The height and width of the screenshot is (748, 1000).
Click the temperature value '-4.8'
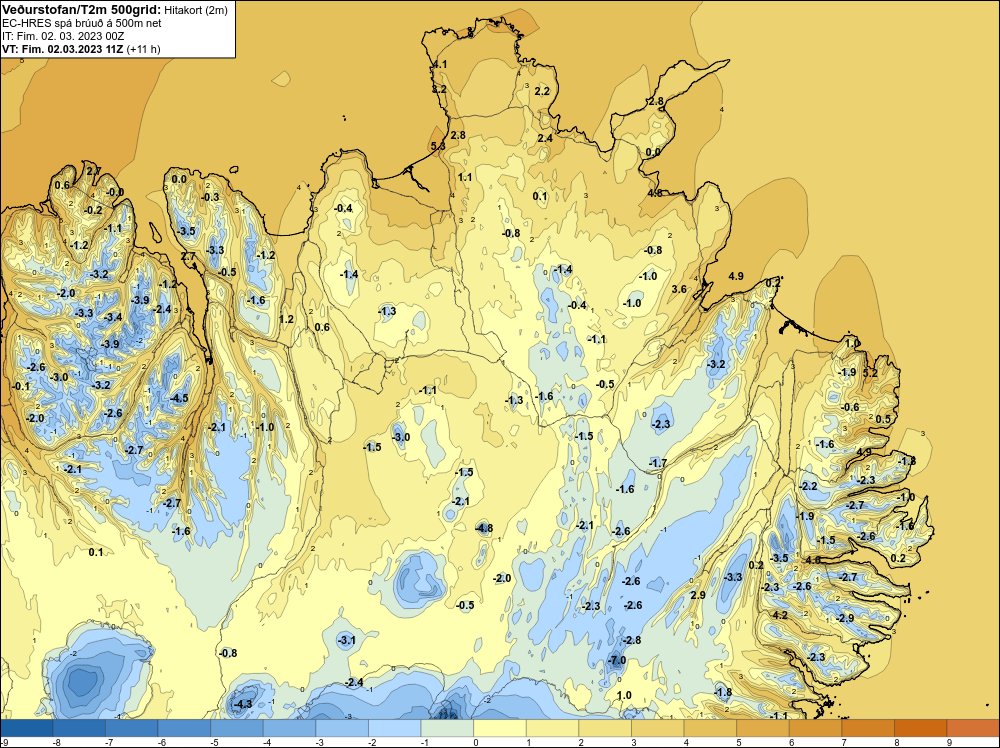point(484,528)
